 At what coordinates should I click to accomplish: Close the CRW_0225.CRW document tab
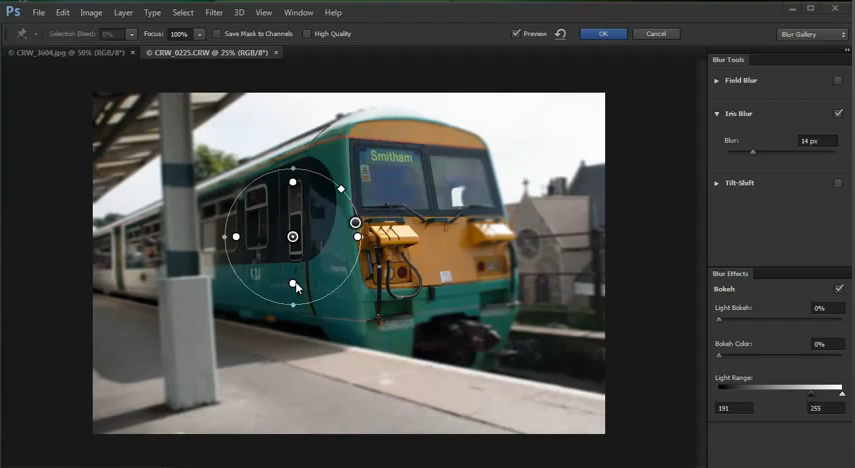pos(277,52)
